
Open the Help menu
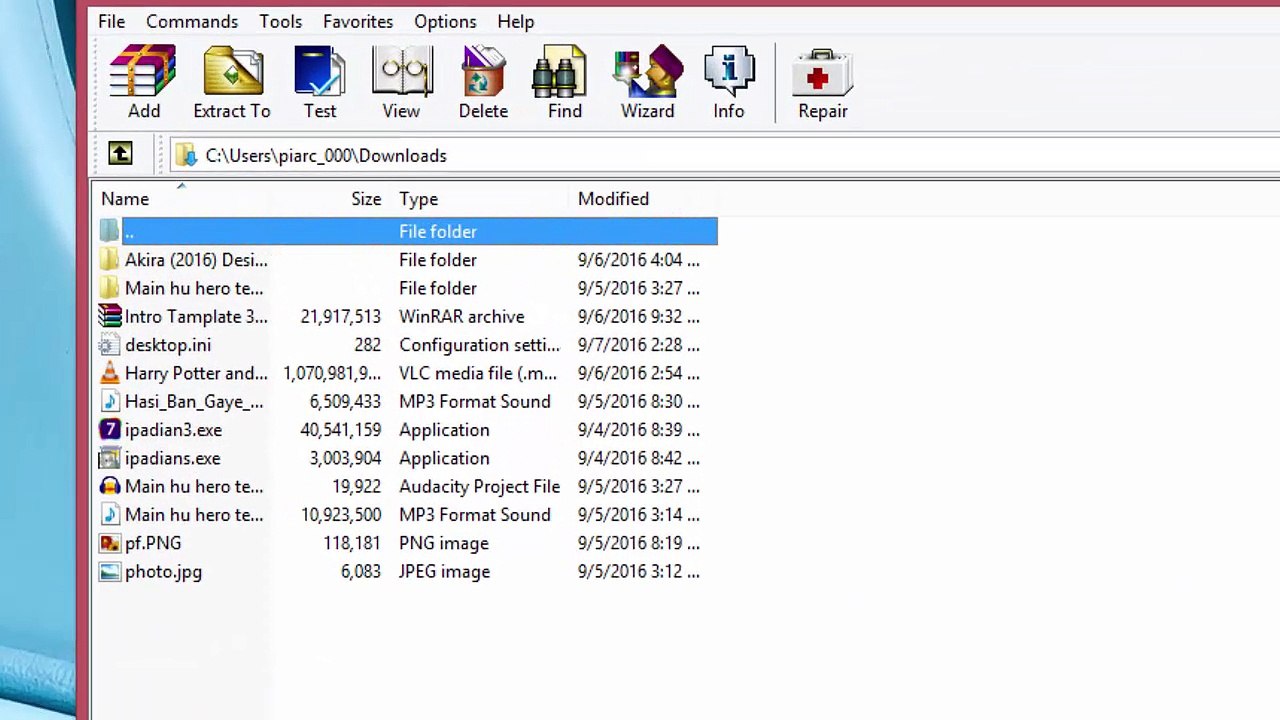(516, 21)
